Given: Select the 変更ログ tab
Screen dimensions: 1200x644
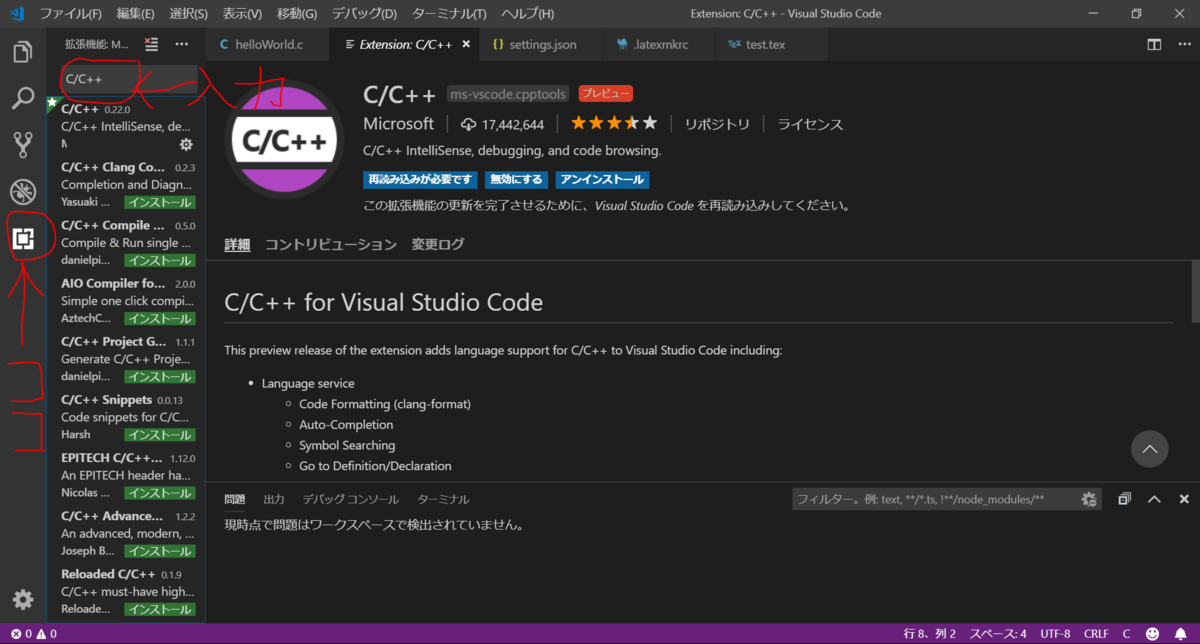Looking at the screenshot, I should pos(438,244).
